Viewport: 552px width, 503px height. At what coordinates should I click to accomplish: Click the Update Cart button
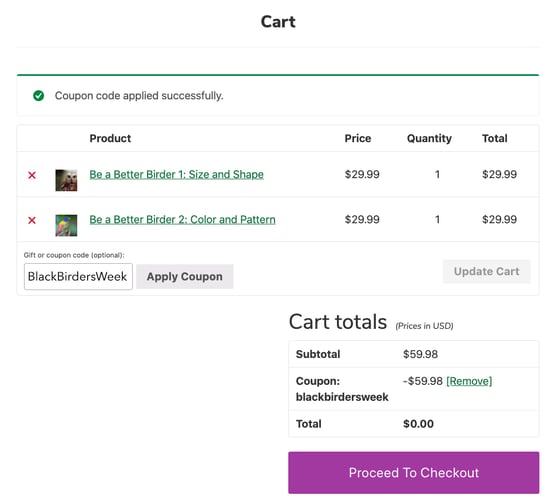tap(487, 271)
